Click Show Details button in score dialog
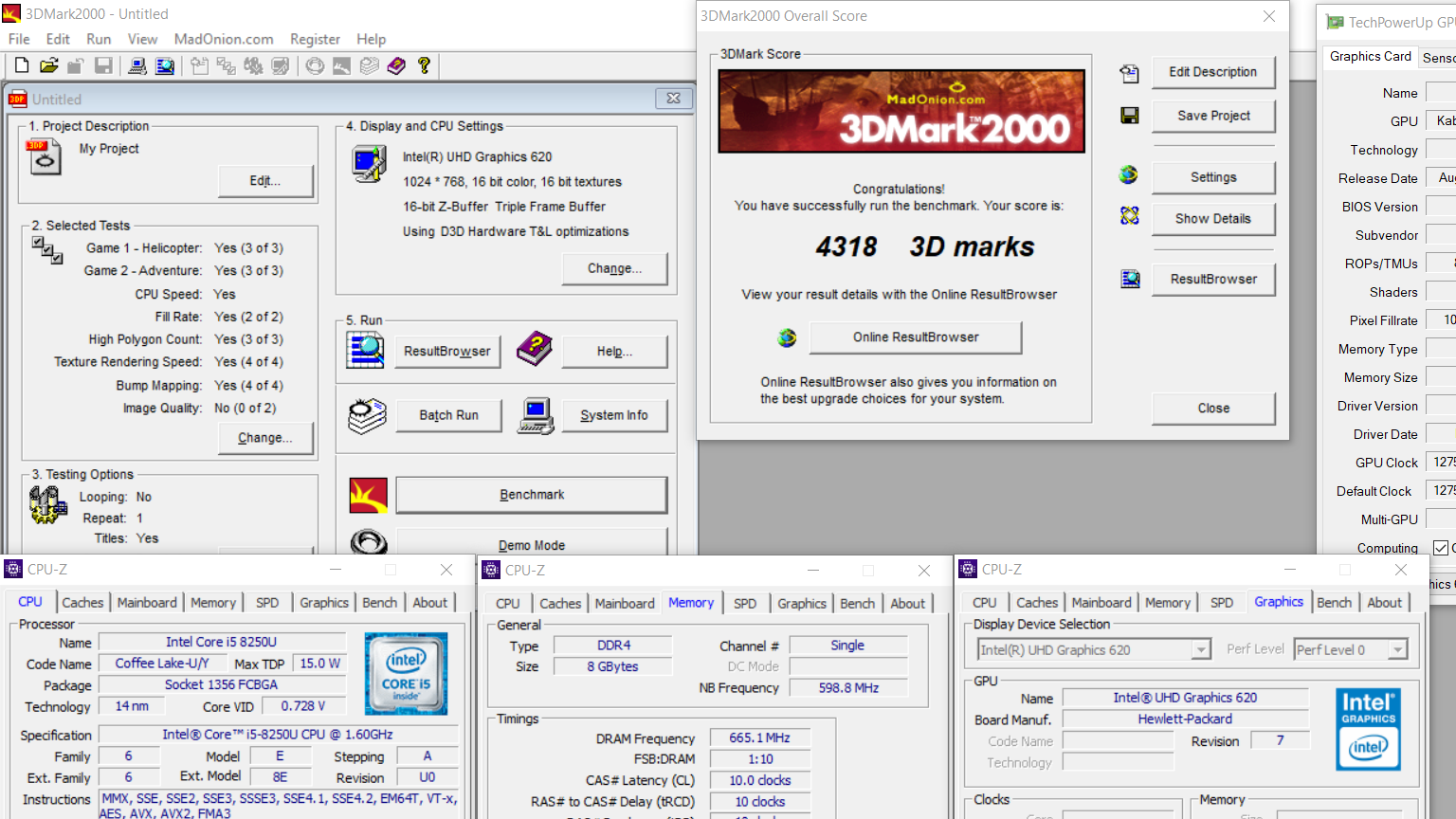This screenshot has width=1456, height=819. point(1213,218)
